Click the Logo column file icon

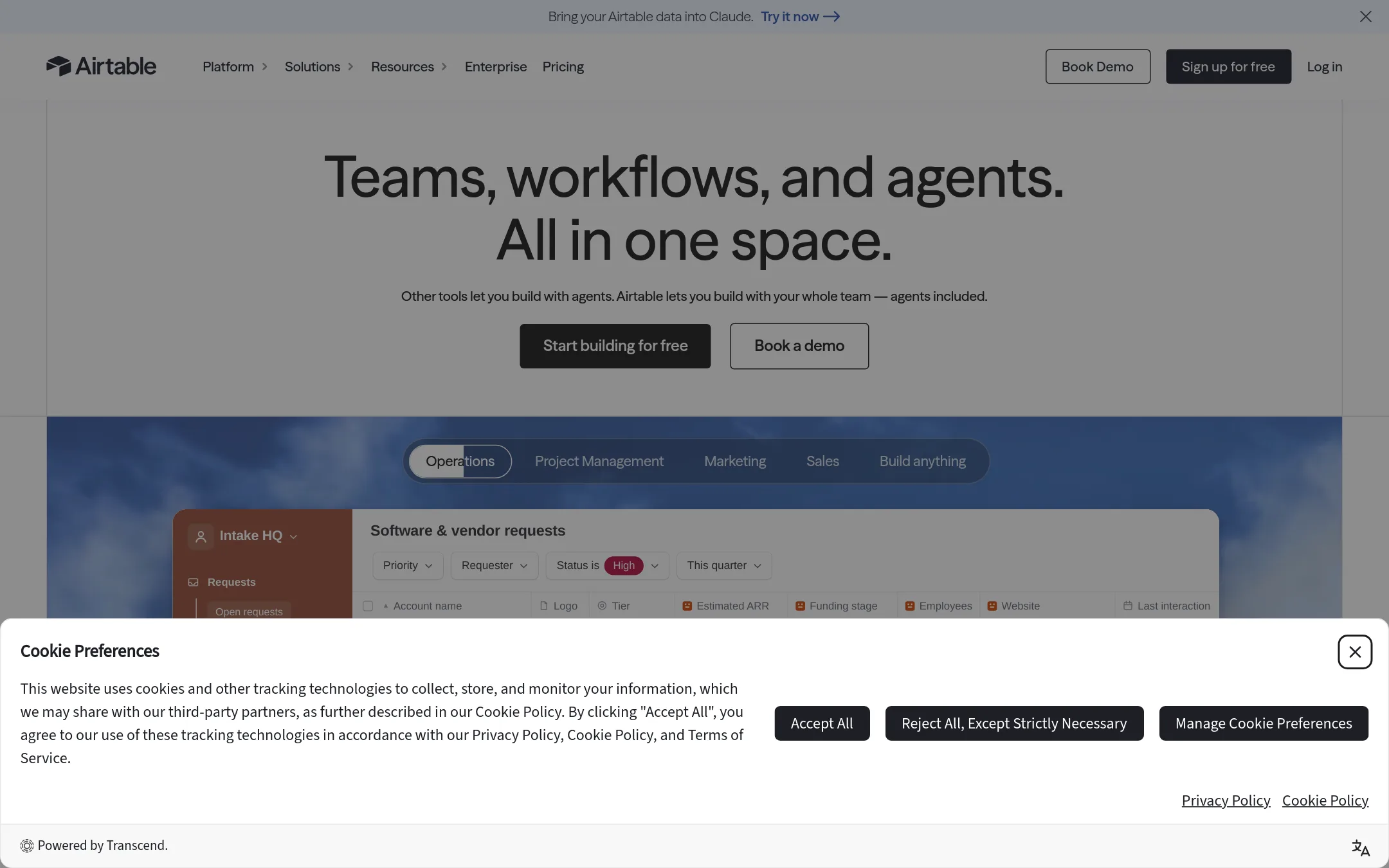544,606
